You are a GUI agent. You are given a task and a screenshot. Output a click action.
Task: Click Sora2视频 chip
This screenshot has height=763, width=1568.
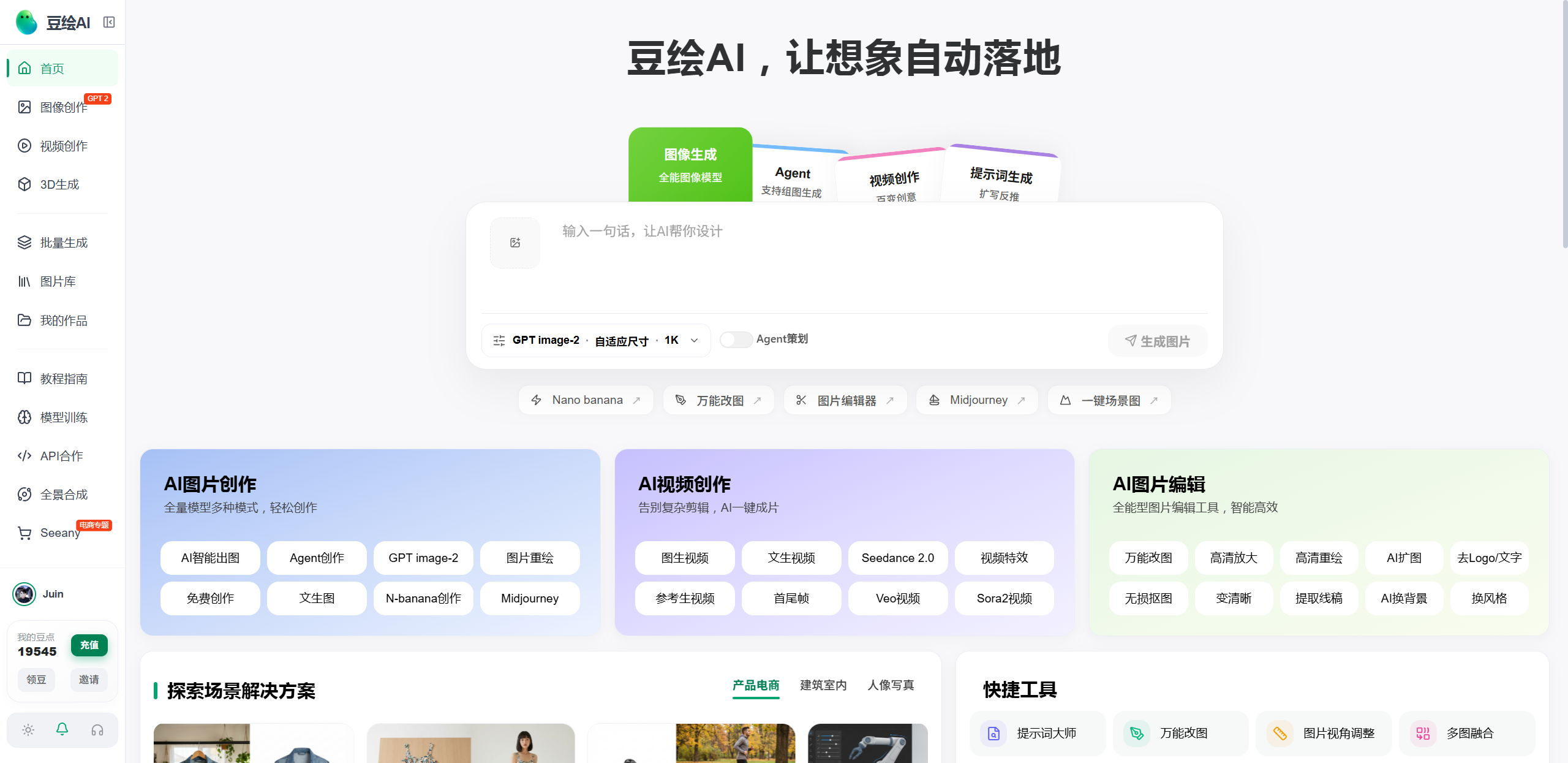1005,598
